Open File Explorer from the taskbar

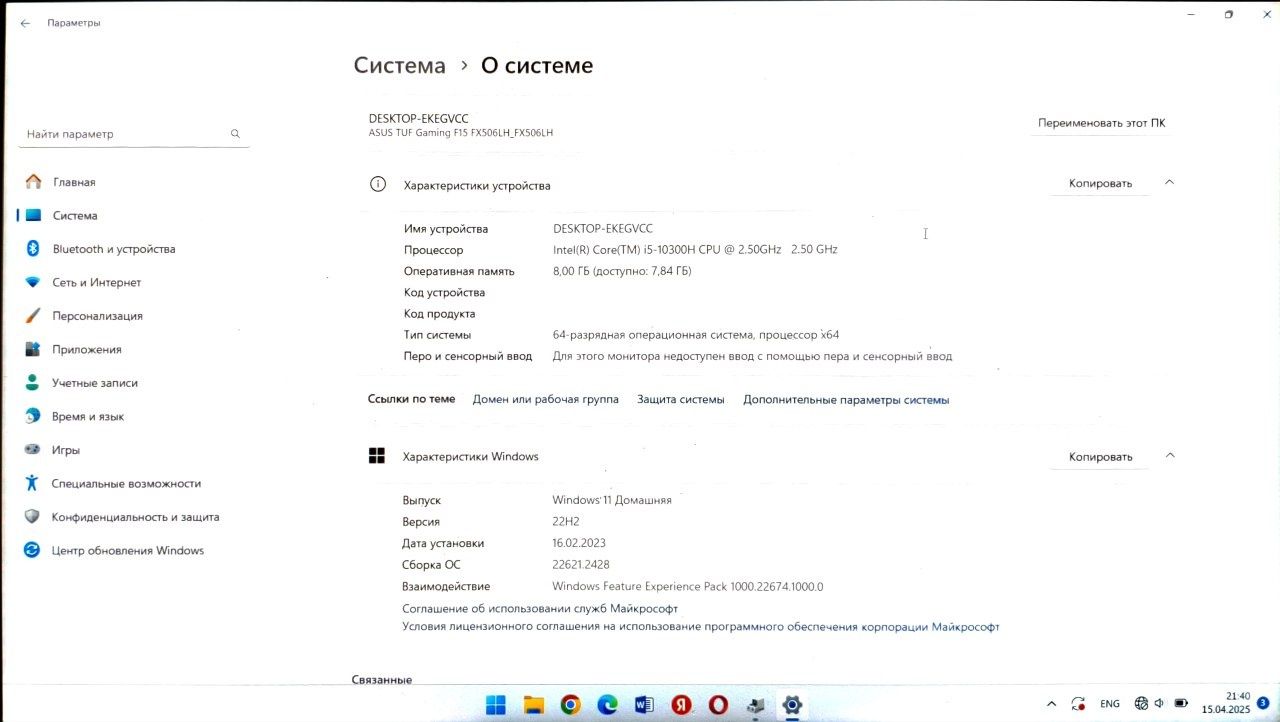(533, 705)
